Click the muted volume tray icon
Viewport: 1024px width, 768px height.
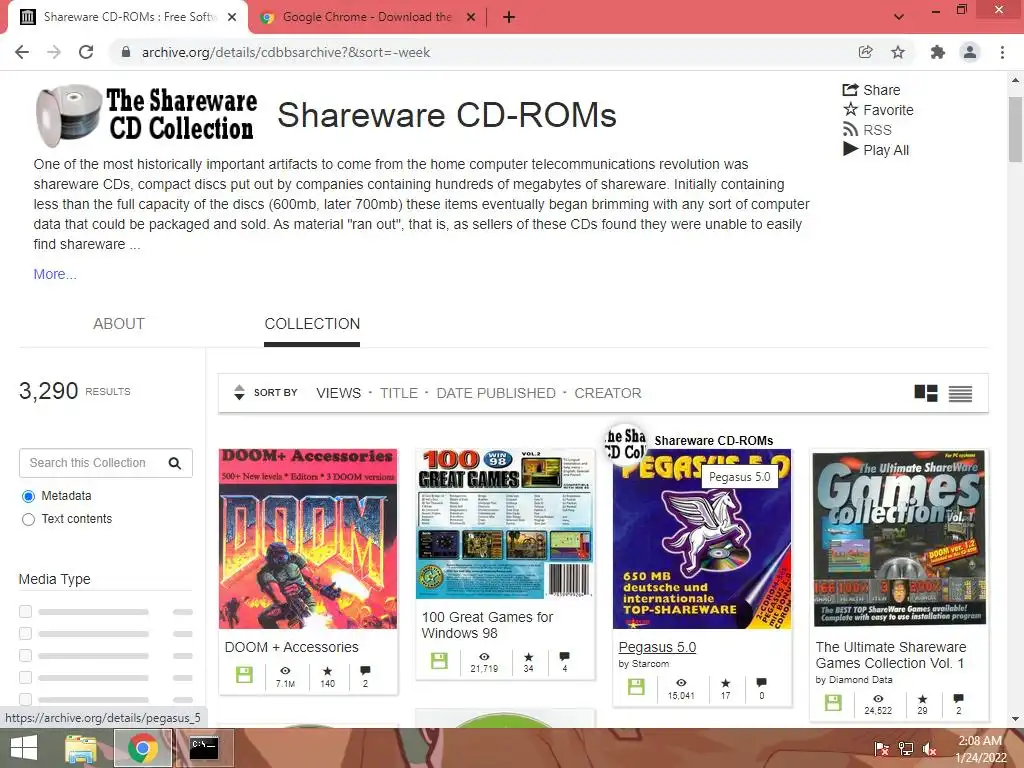pos(929,748)
